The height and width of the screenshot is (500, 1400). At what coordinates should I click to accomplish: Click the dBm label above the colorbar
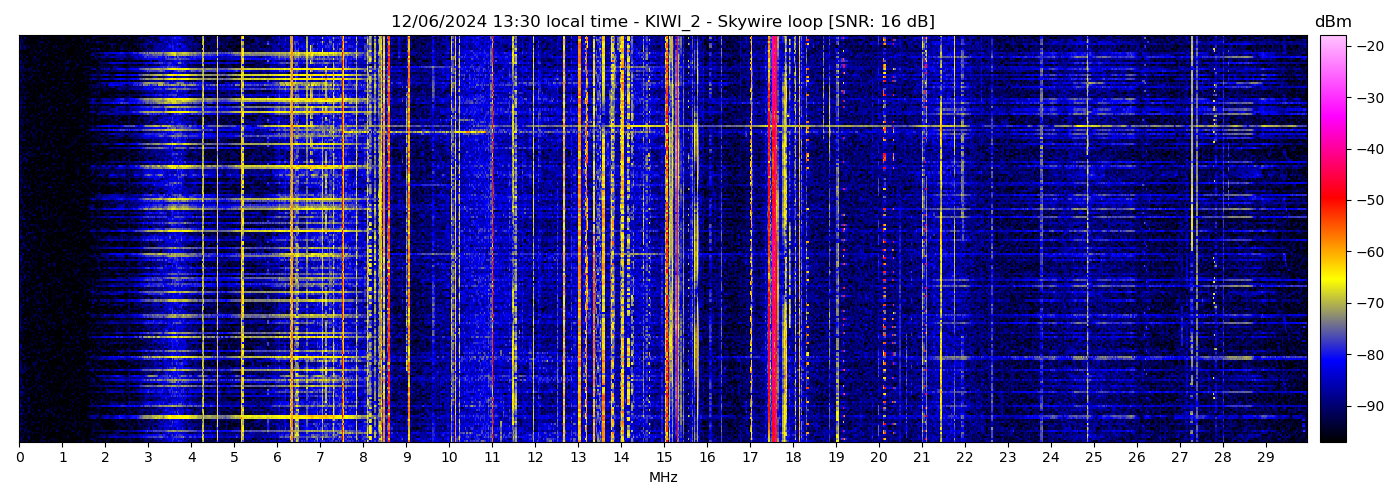[x=1332, y=22]
